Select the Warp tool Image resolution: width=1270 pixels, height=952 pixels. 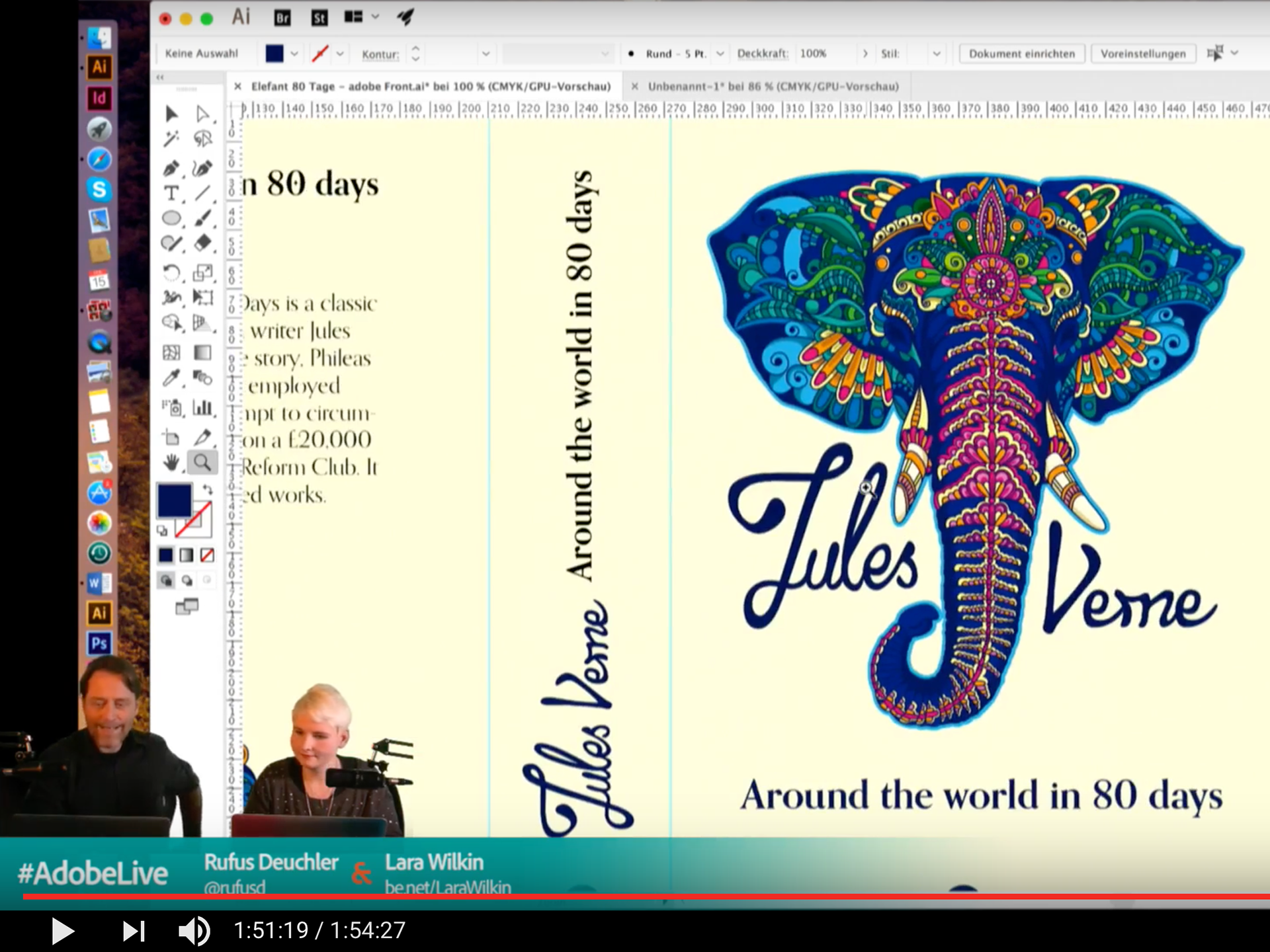click(171, 297)
